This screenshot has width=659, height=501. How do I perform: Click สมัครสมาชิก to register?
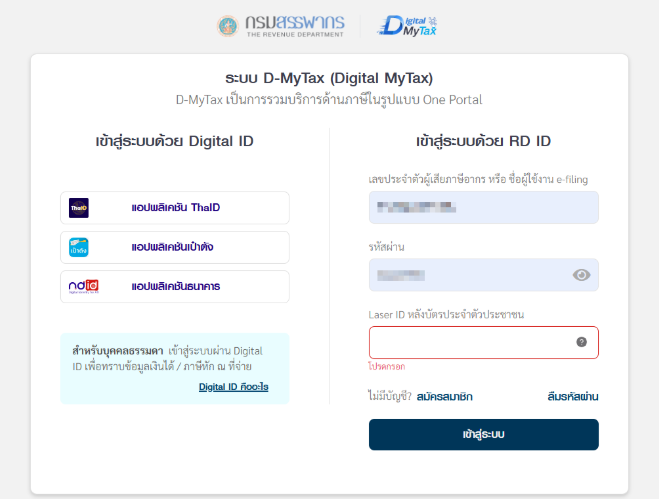point(444,396)
